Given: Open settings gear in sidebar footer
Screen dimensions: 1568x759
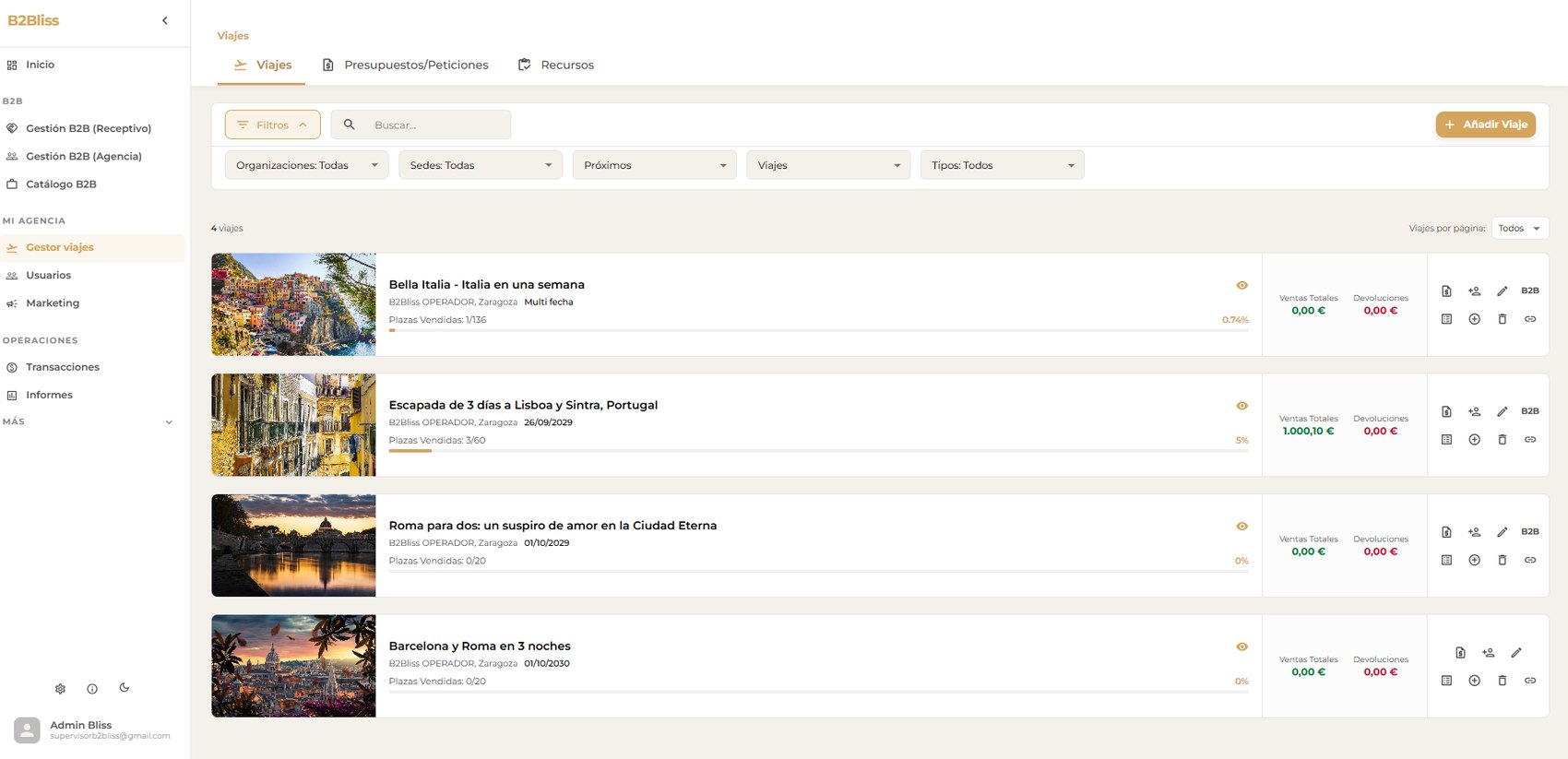Looking at the screenshot, I should [x=60, y=689].
